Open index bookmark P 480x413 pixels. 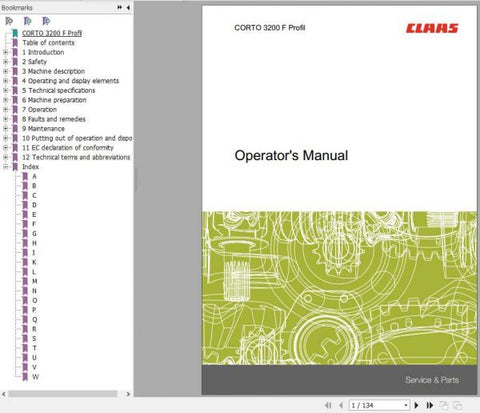pyautogui.click(x=34, y=310)
